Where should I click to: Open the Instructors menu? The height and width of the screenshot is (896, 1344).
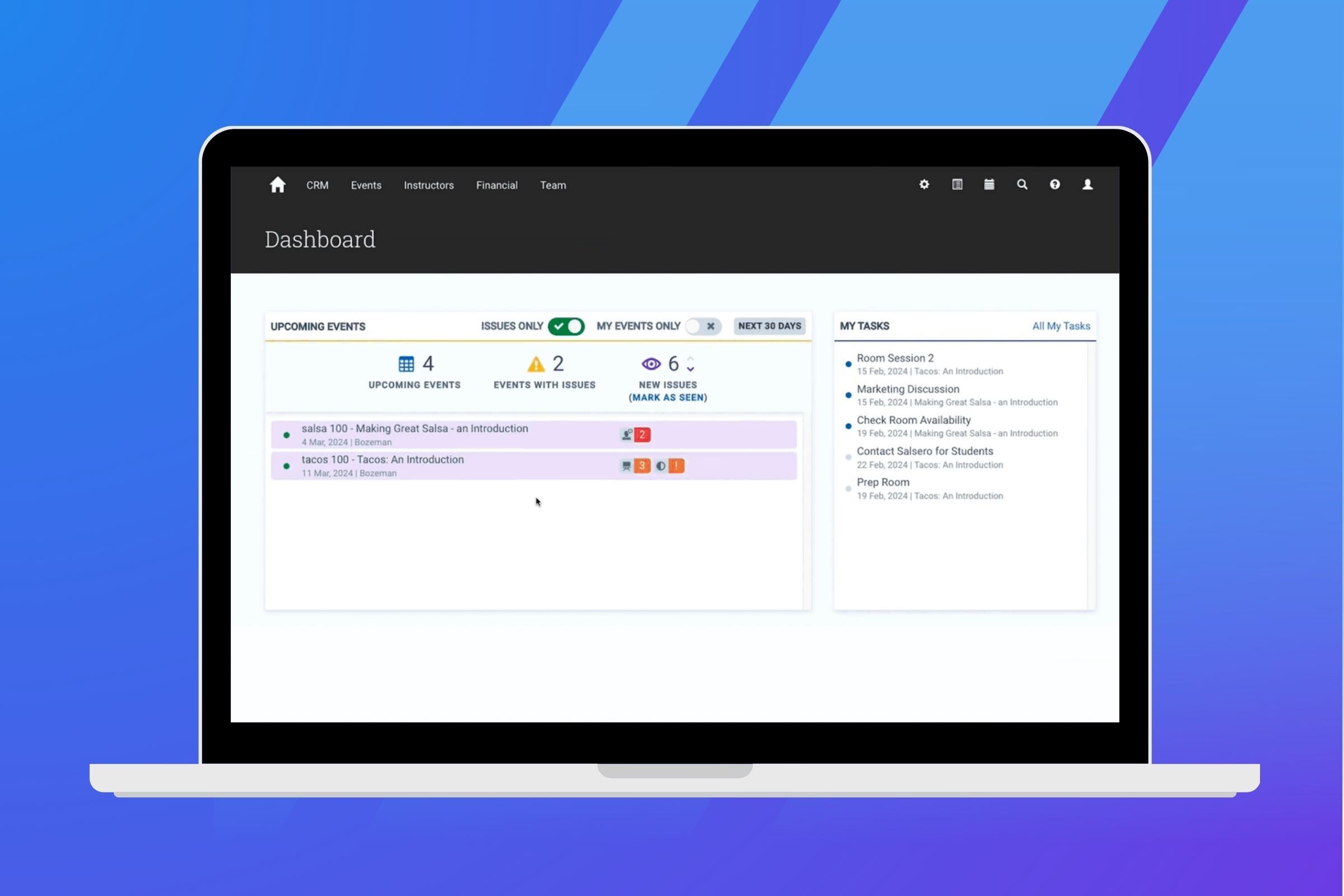428,185
